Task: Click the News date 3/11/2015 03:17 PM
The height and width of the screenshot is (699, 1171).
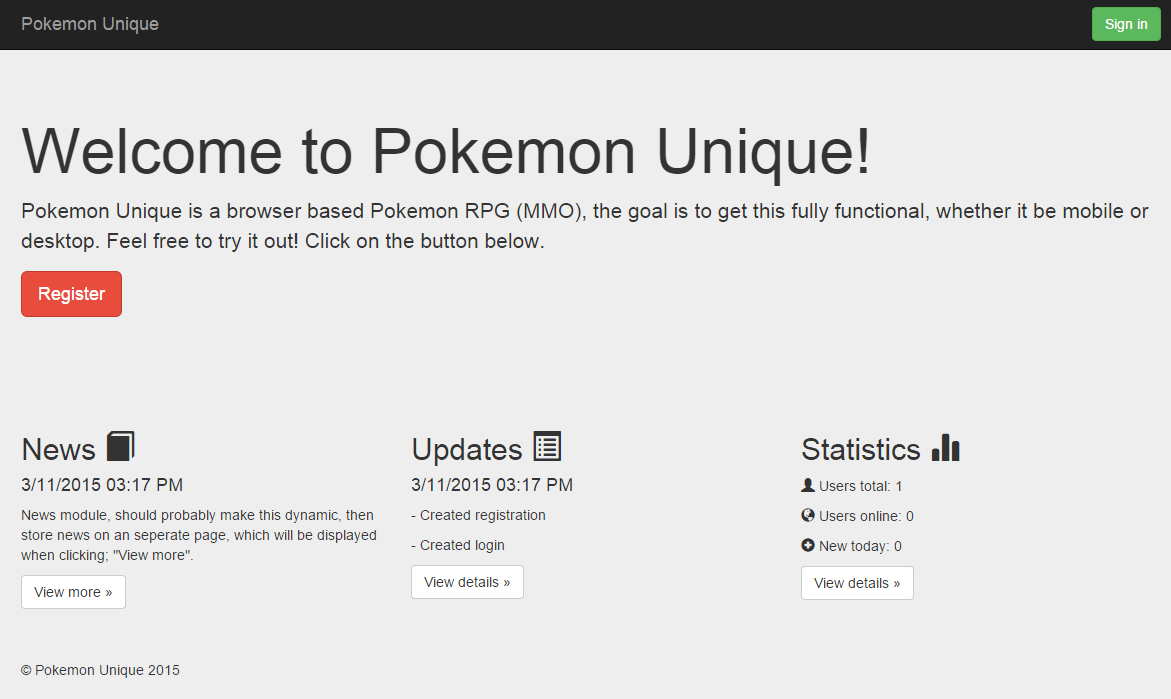Action: coord(102,485)
